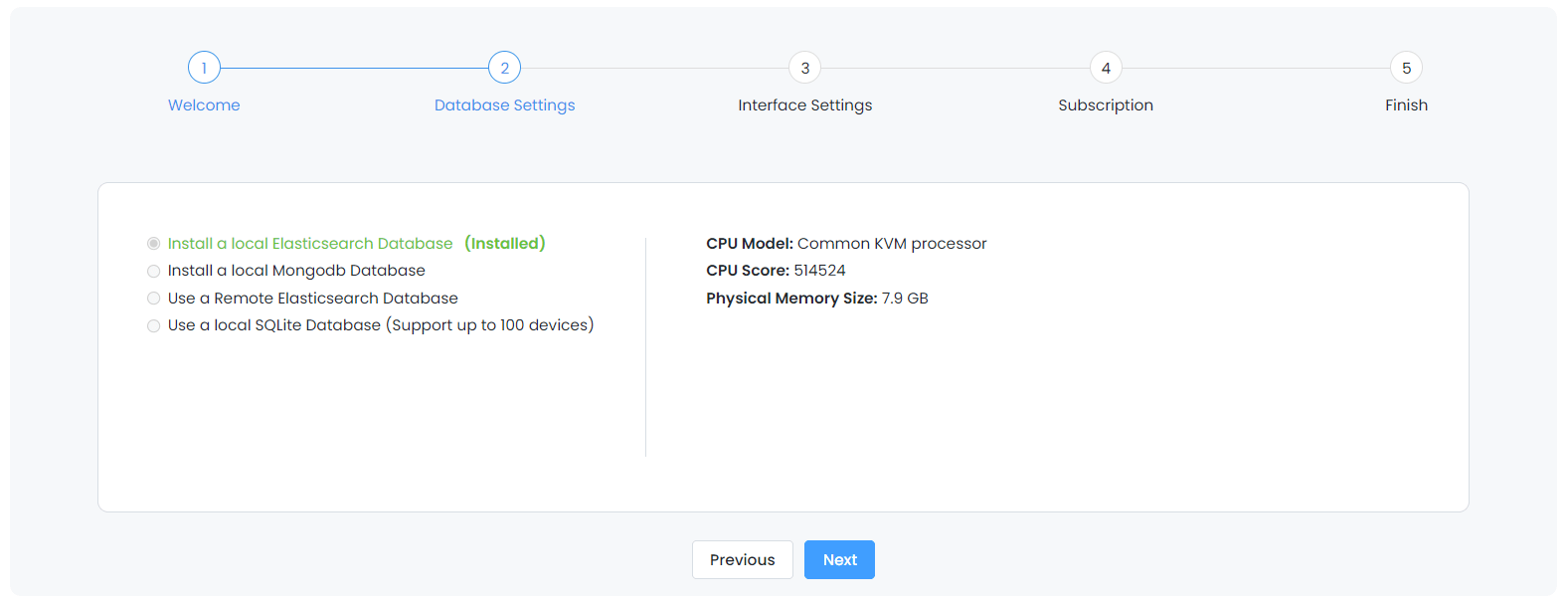Open the Welcome step
The image size is (1568, 607).
pos(204,104)
